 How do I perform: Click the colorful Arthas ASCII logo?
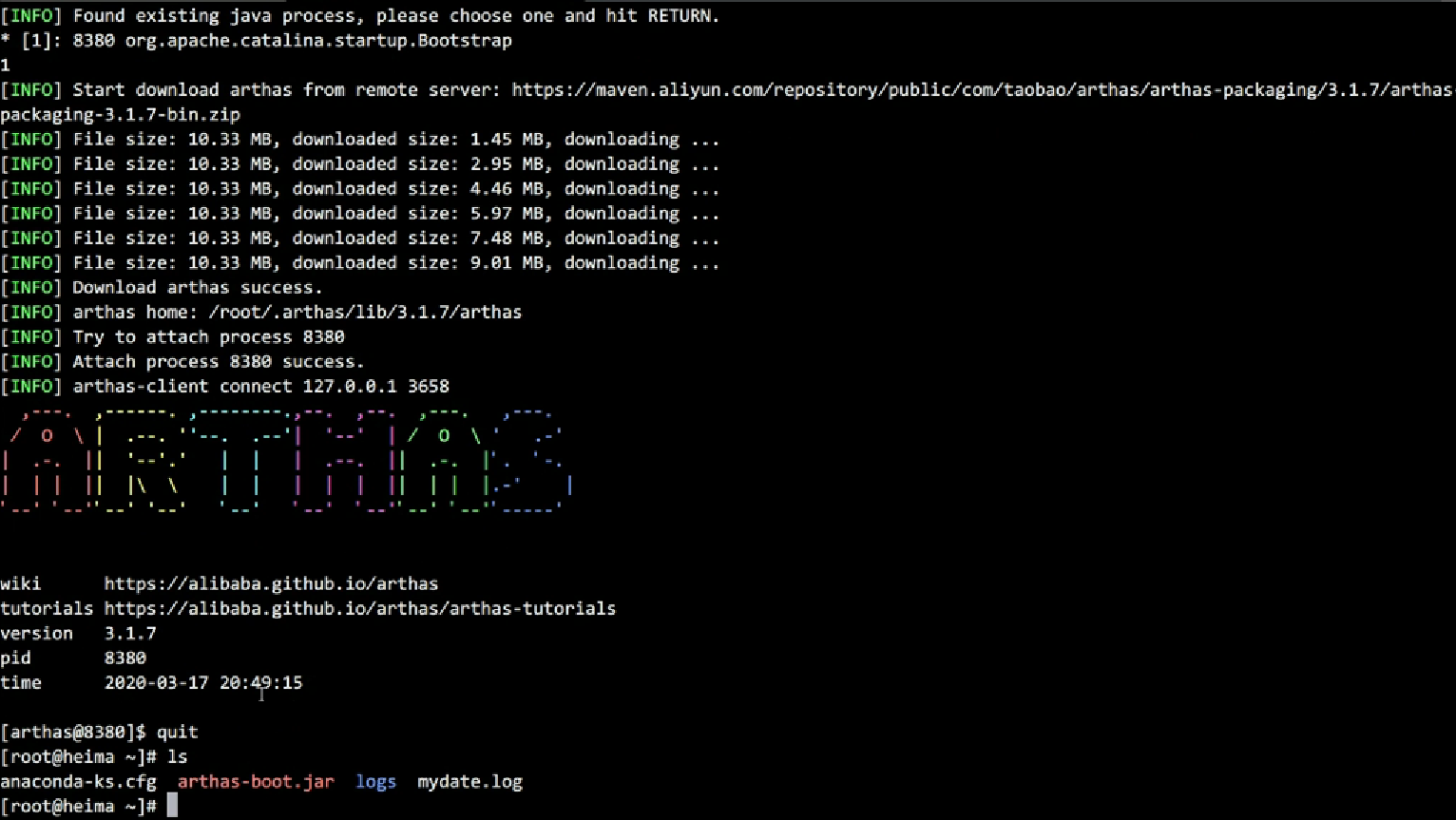(x=285, y=461)
